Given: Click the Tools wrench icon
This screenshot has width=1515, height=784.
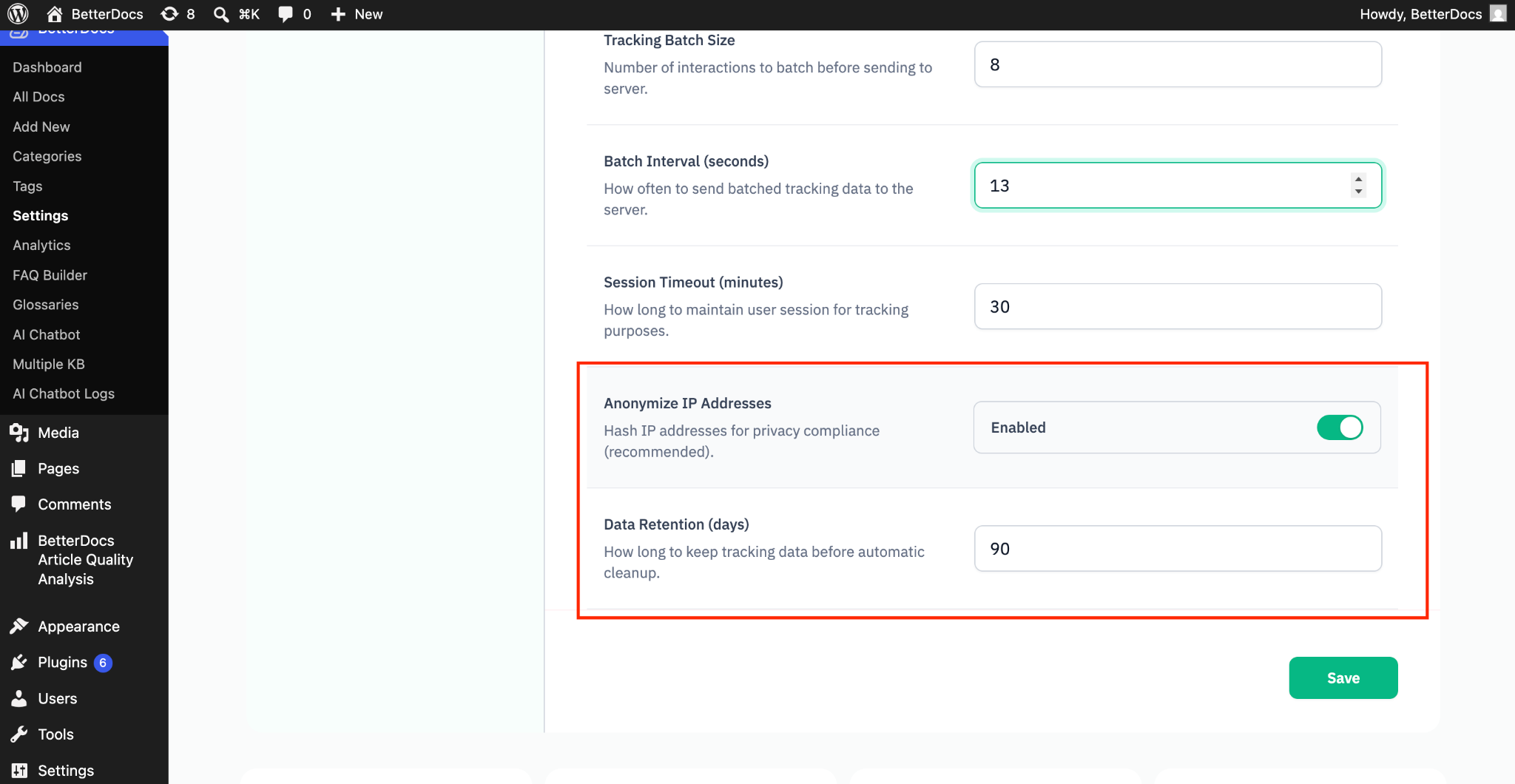Looking at the screenshot, I should click(x=19, y=734).
